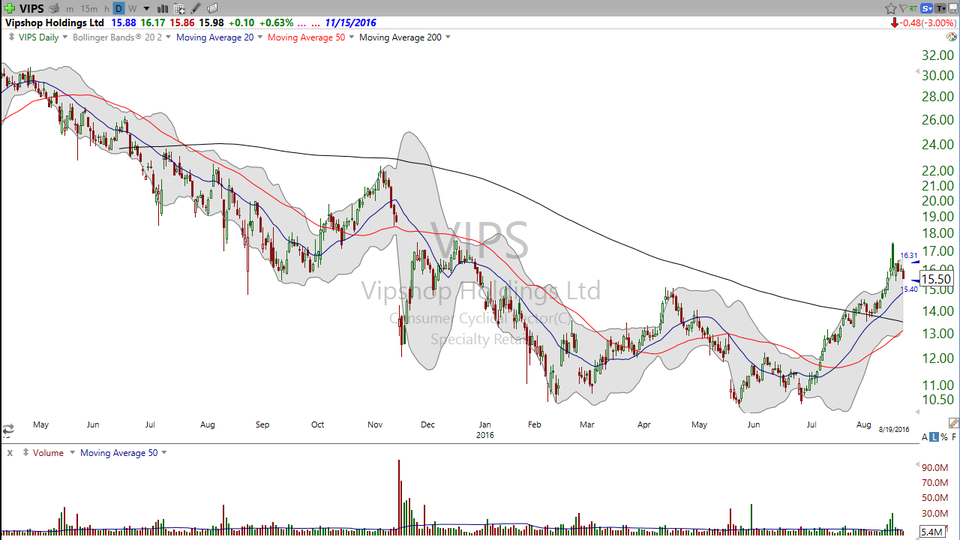This screenshot has width=960, height=540.
Task: Click the add indicator grid icon
Action: point(179,9)
